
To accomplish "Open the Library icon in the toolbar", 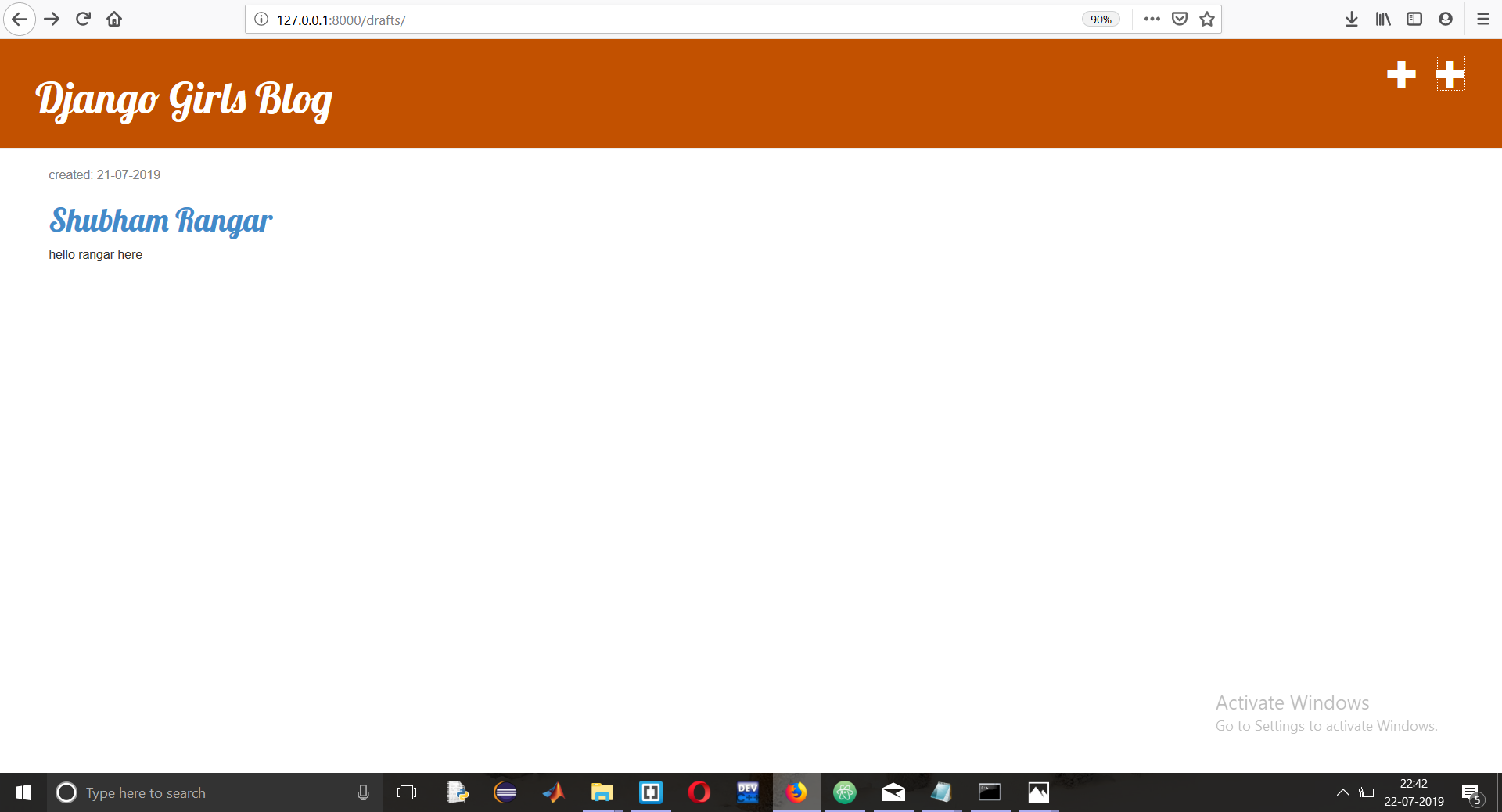I will 1382,19.
